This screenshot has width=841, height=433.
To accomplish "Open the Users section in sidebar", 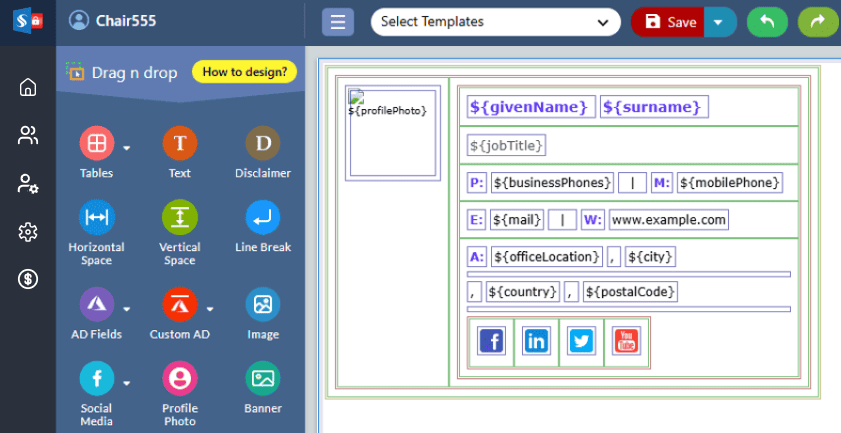I will pos(28,135).
